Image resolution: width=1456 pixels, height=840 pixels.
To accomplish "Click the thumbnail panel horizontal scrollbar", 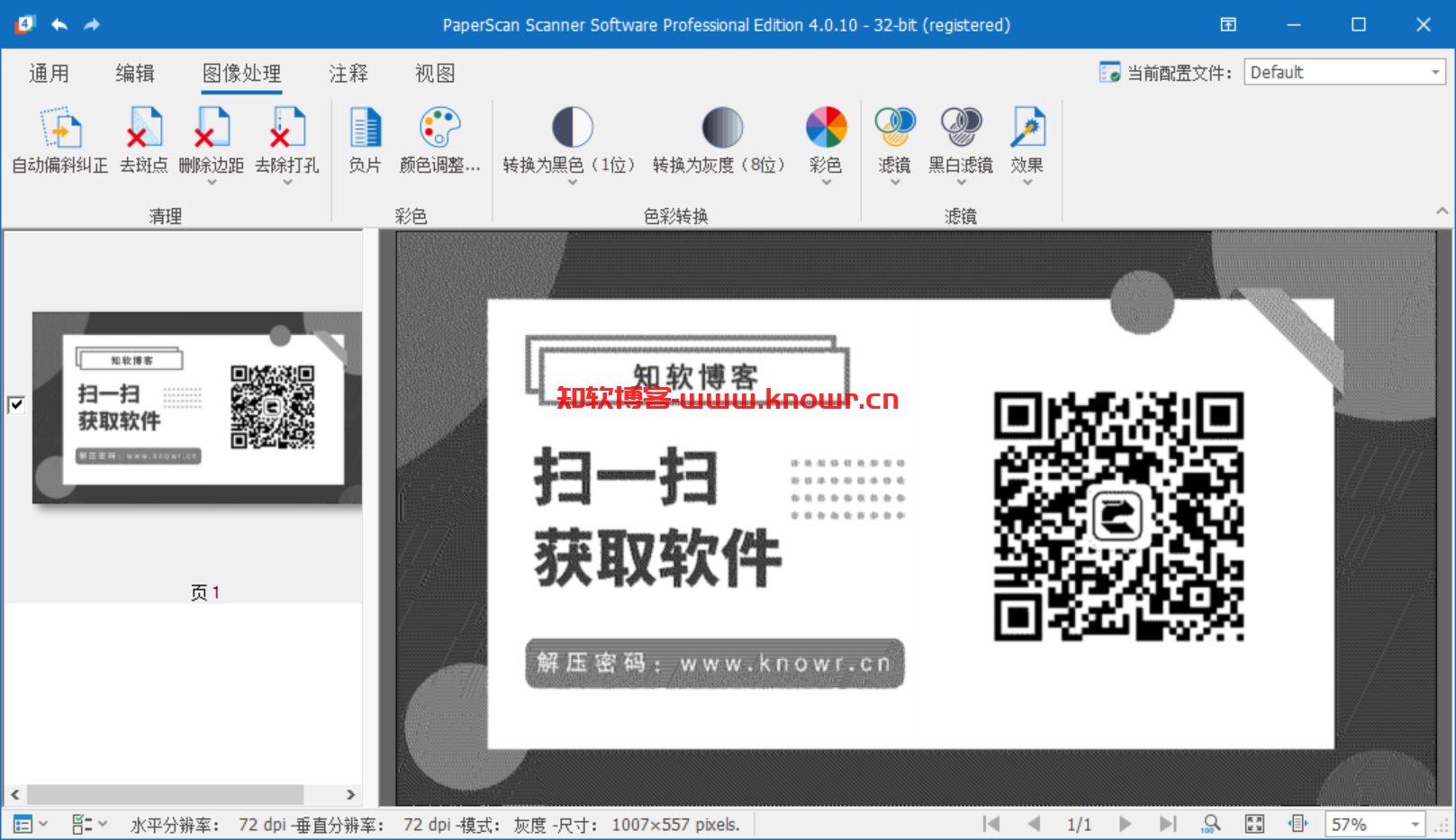I will click(165, 794).
